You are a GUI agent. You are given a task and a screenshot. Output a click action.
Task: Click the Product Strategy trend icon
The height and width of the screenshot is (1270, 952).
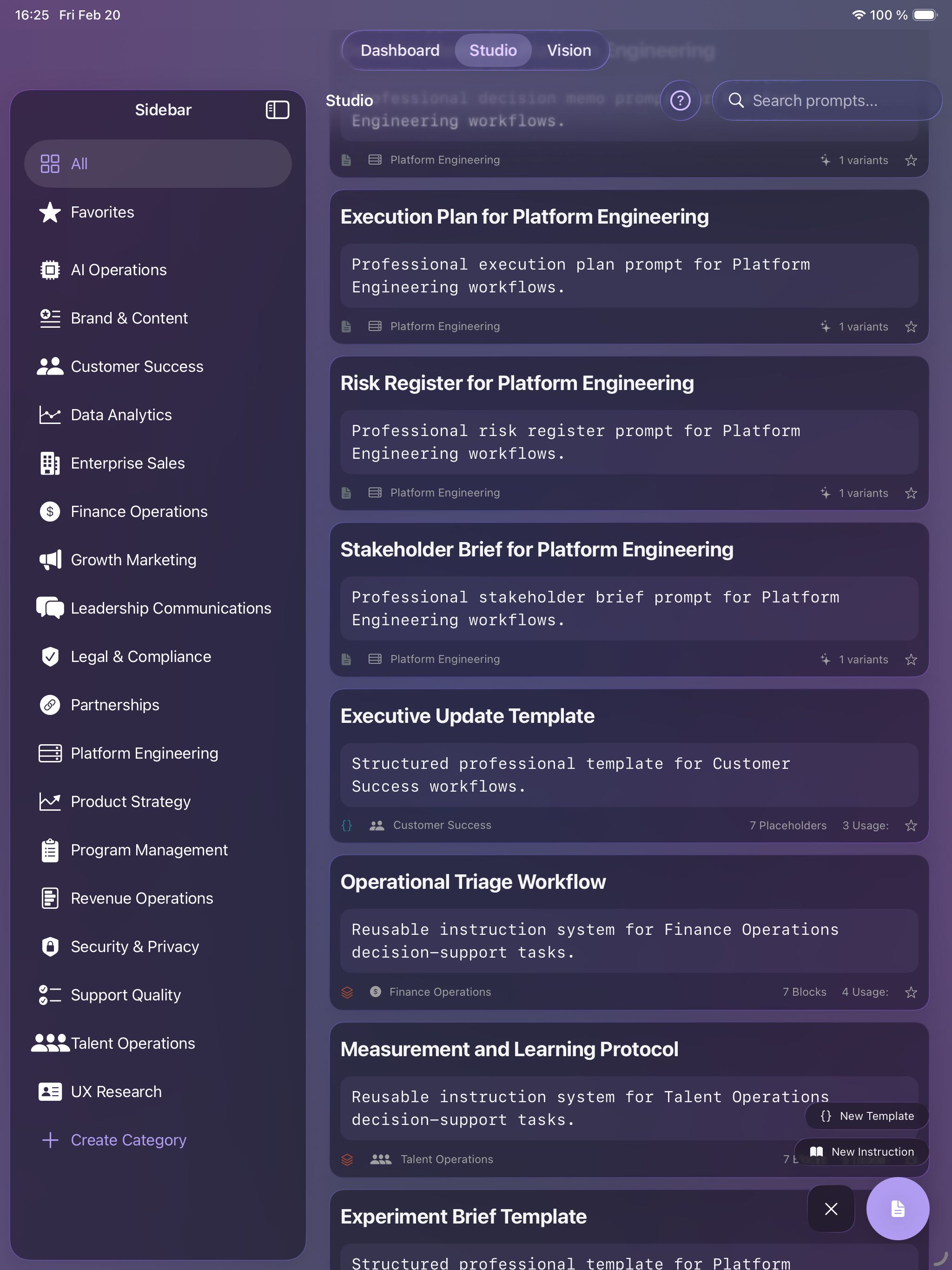point(50,801)
